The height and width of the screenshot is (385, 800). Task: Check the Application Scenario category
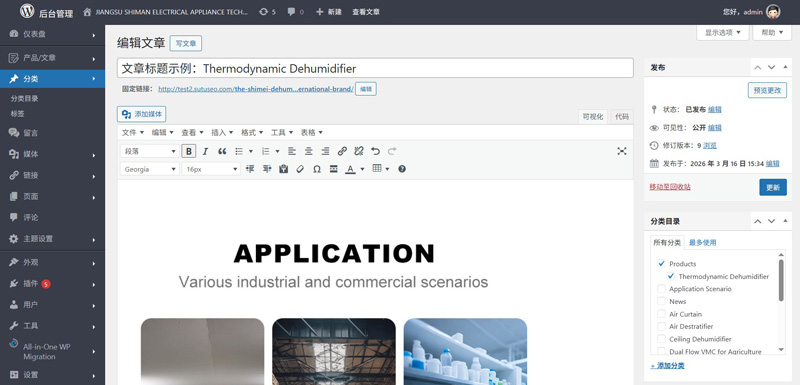(662, 289)
